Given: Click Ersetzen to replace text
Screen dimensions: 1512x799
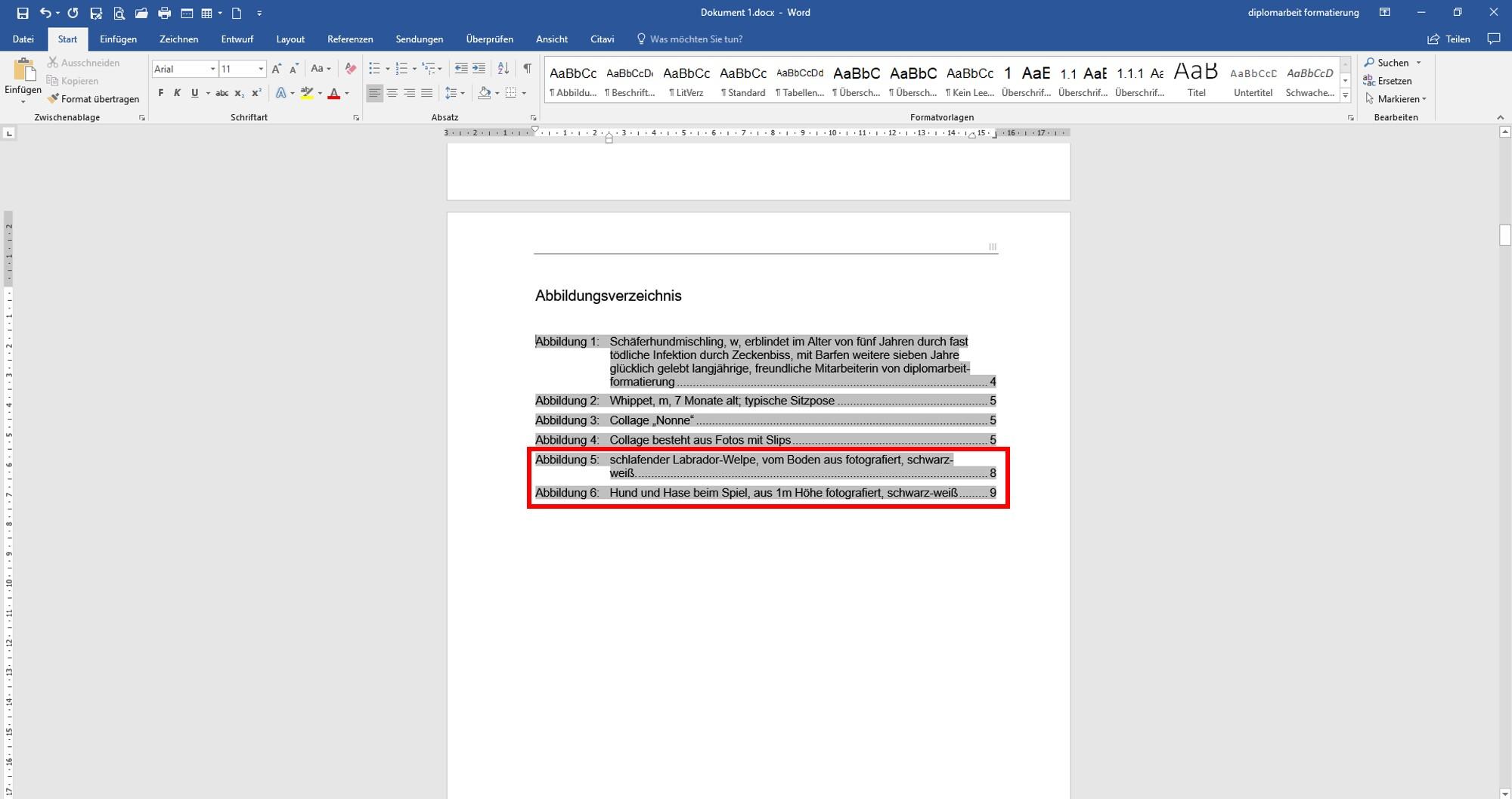Looking at the screenshot, I should (x=1388, y=81).
